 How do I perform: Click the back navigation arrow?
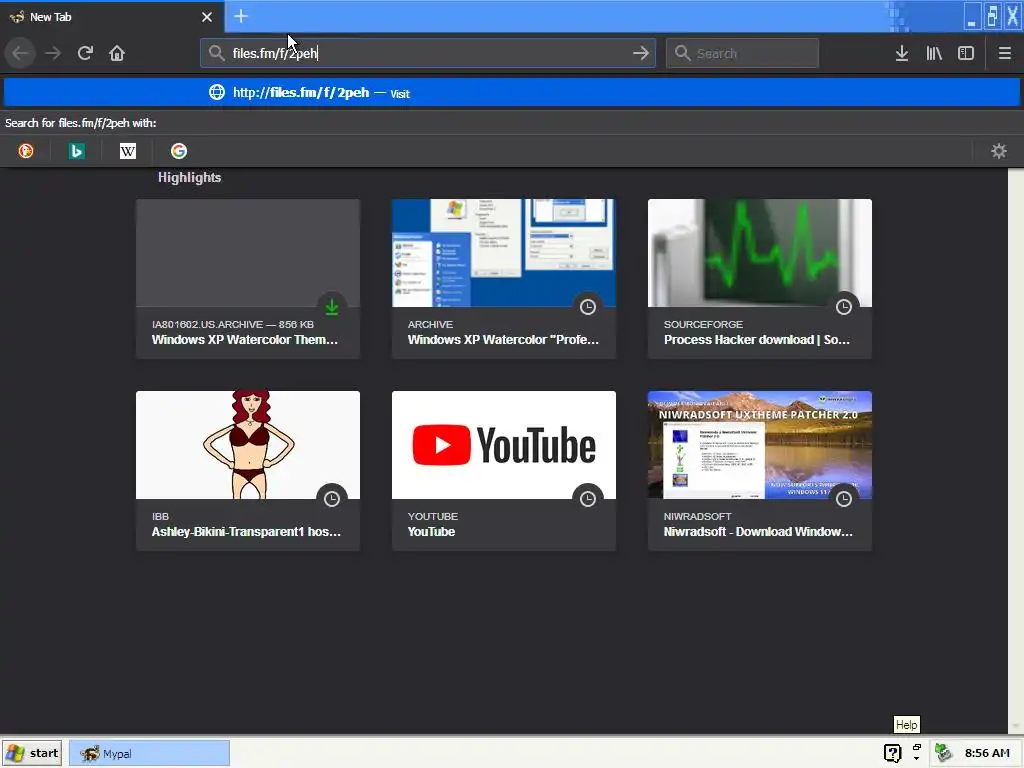pos(20,53)
